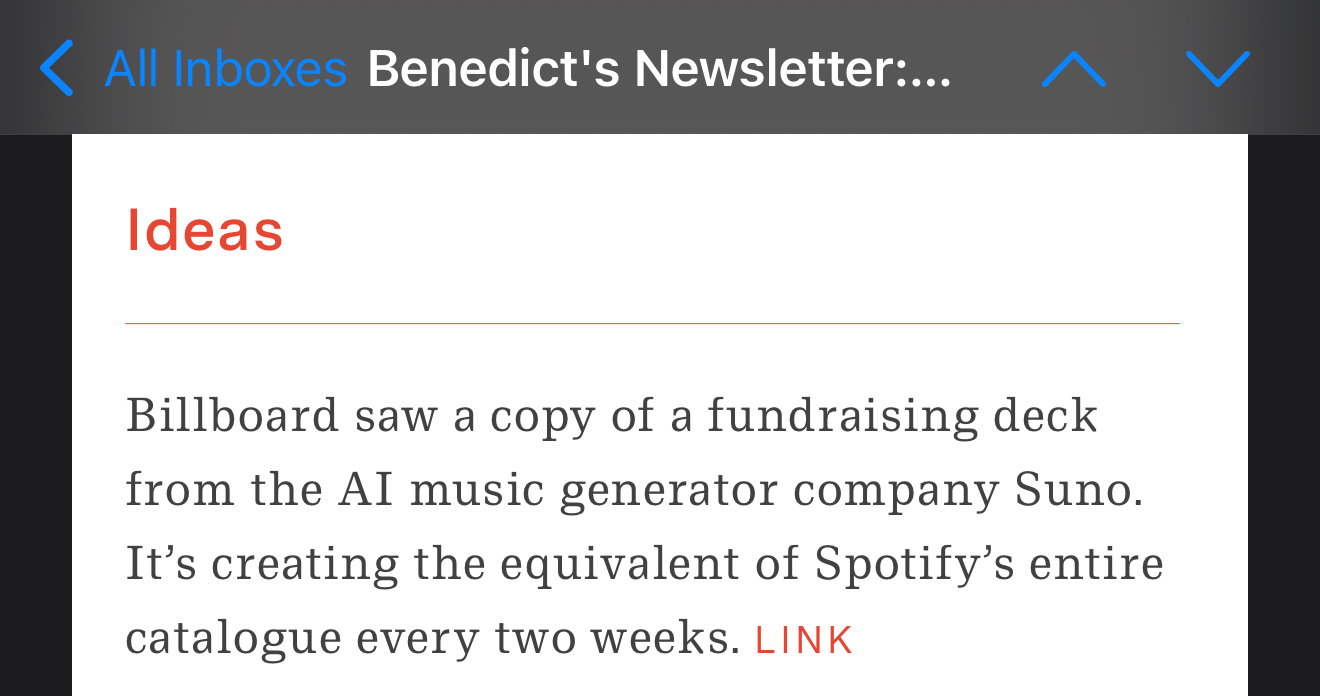Tap the dark margin right of email body
The height and width of the screenshot is (696, 1320).
pos(1284,420)
